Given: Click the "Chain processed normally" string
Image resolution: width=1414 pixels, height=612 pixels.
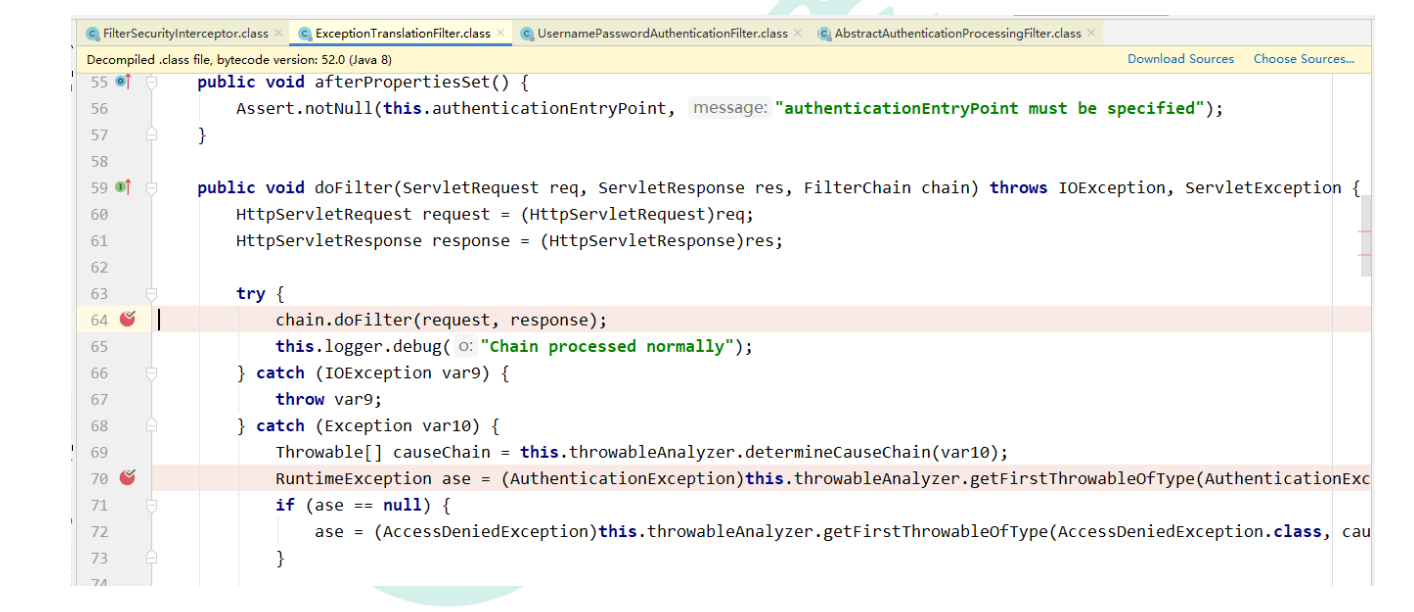Looking at the screenshot, I should tap(608, 346).
